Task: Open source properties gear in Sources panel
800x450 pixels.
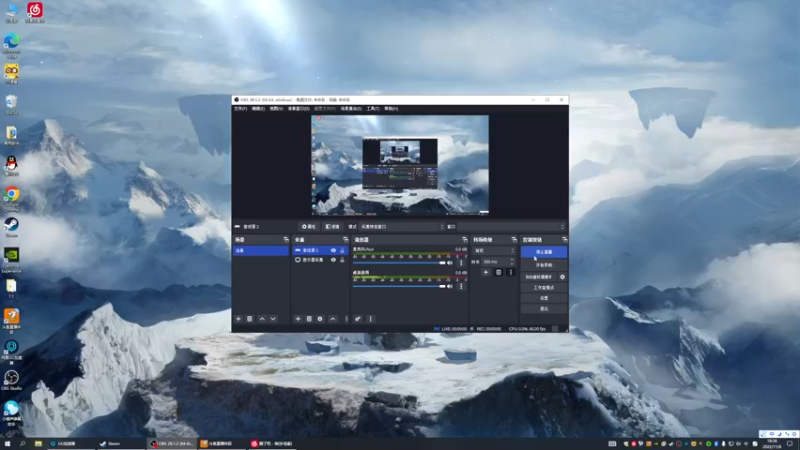Action: coord(320,319)
